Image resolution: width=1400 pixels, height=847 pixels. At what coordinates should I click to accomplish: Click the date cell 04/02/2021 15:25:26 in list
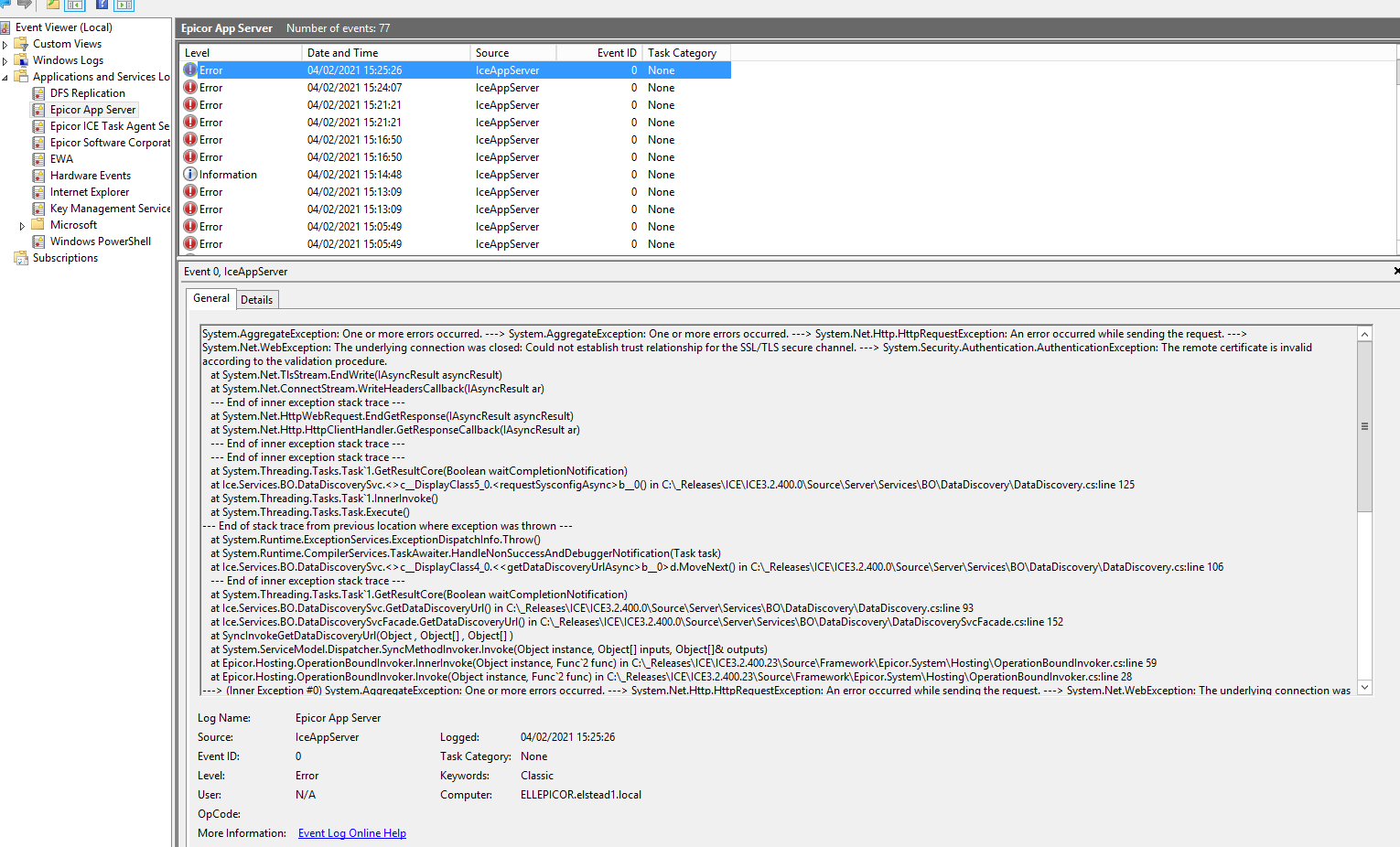[x=355, y=70]
